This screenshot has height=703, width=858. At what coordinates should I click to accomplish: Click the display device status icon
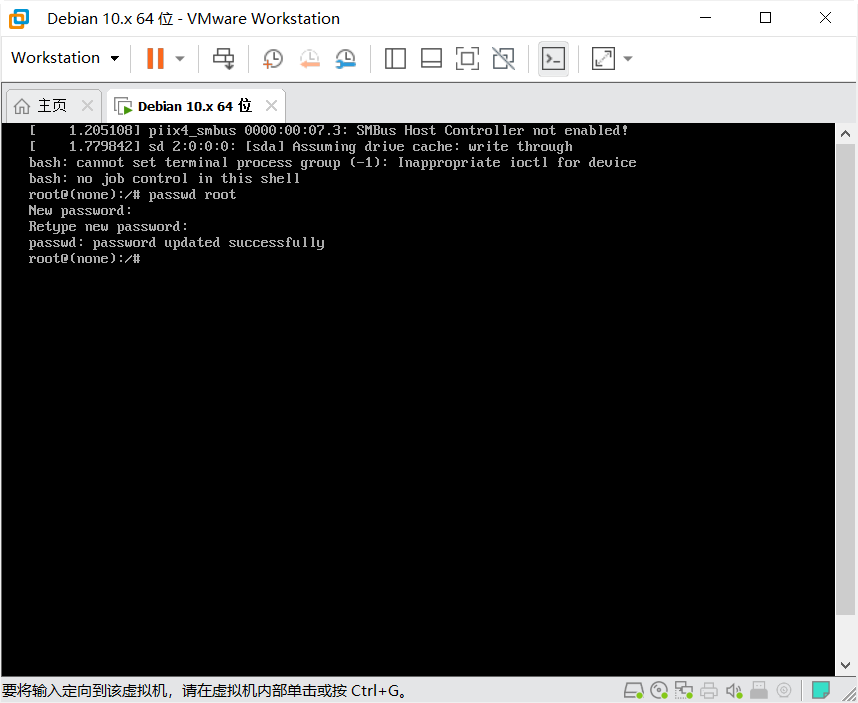(784, 690)
